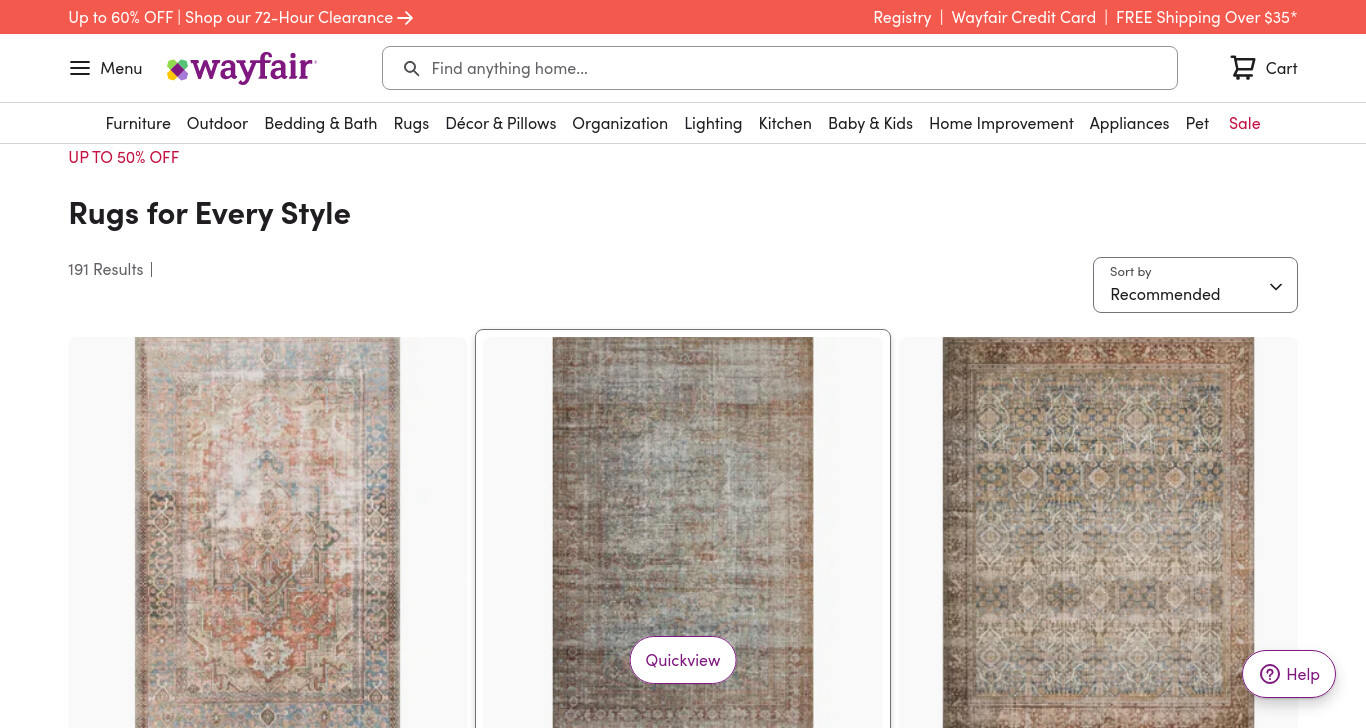
Task: Open the Furniture category
Action: click(138, 123)
